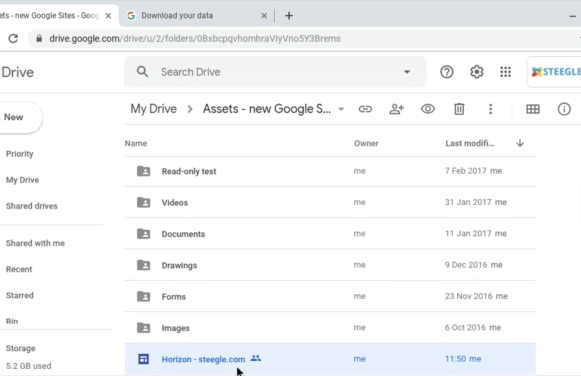Open the More actions three-dot menu
The height and width of the screenshot is (376, 581).
point(490,109)
